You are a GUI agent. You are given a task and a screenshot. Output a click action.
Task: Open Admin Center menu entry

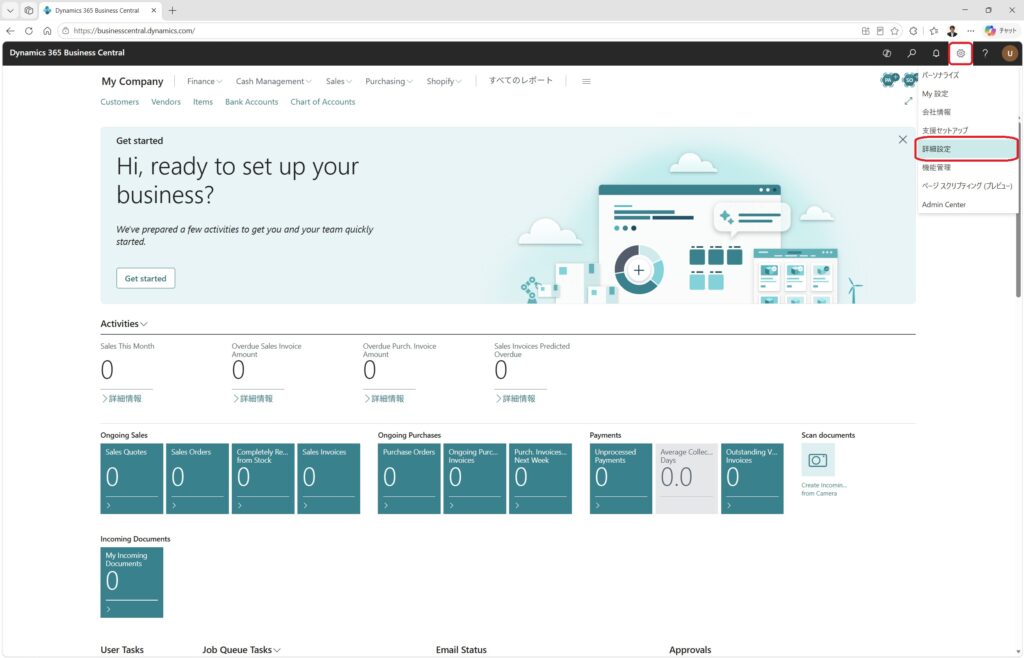tap(967, 205)
